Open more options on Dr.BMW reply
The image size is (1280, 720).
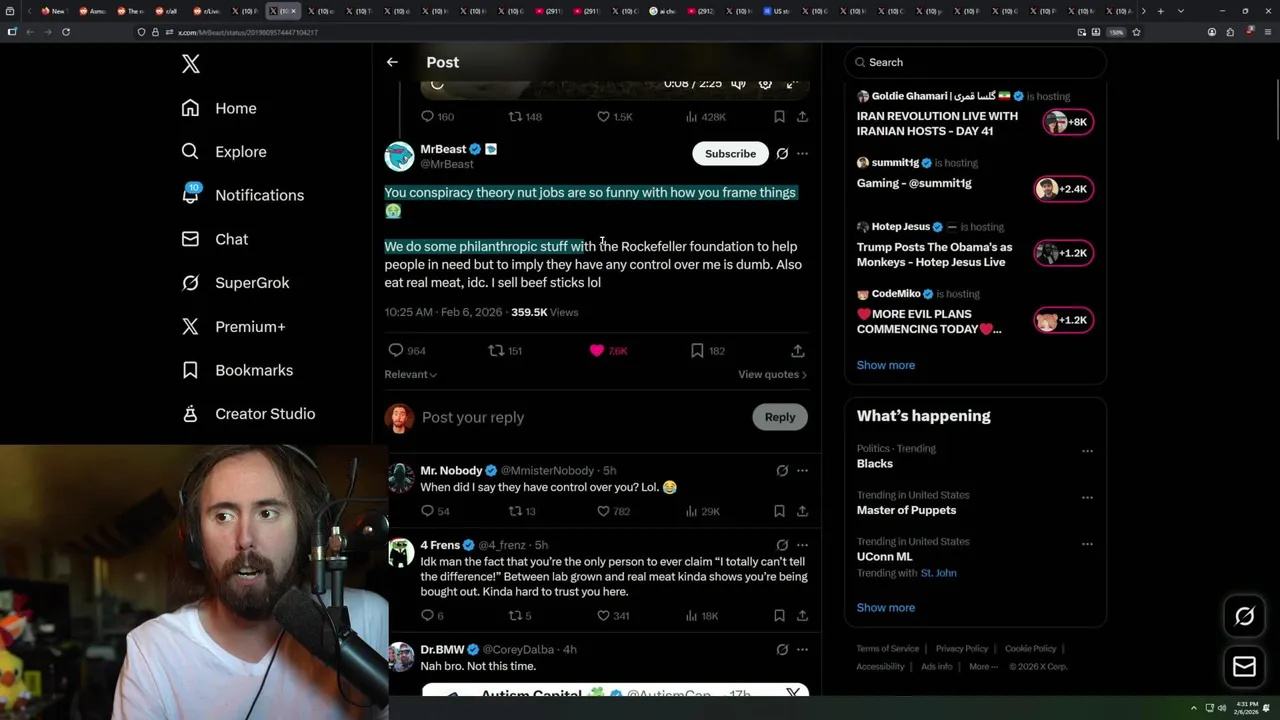802,649
